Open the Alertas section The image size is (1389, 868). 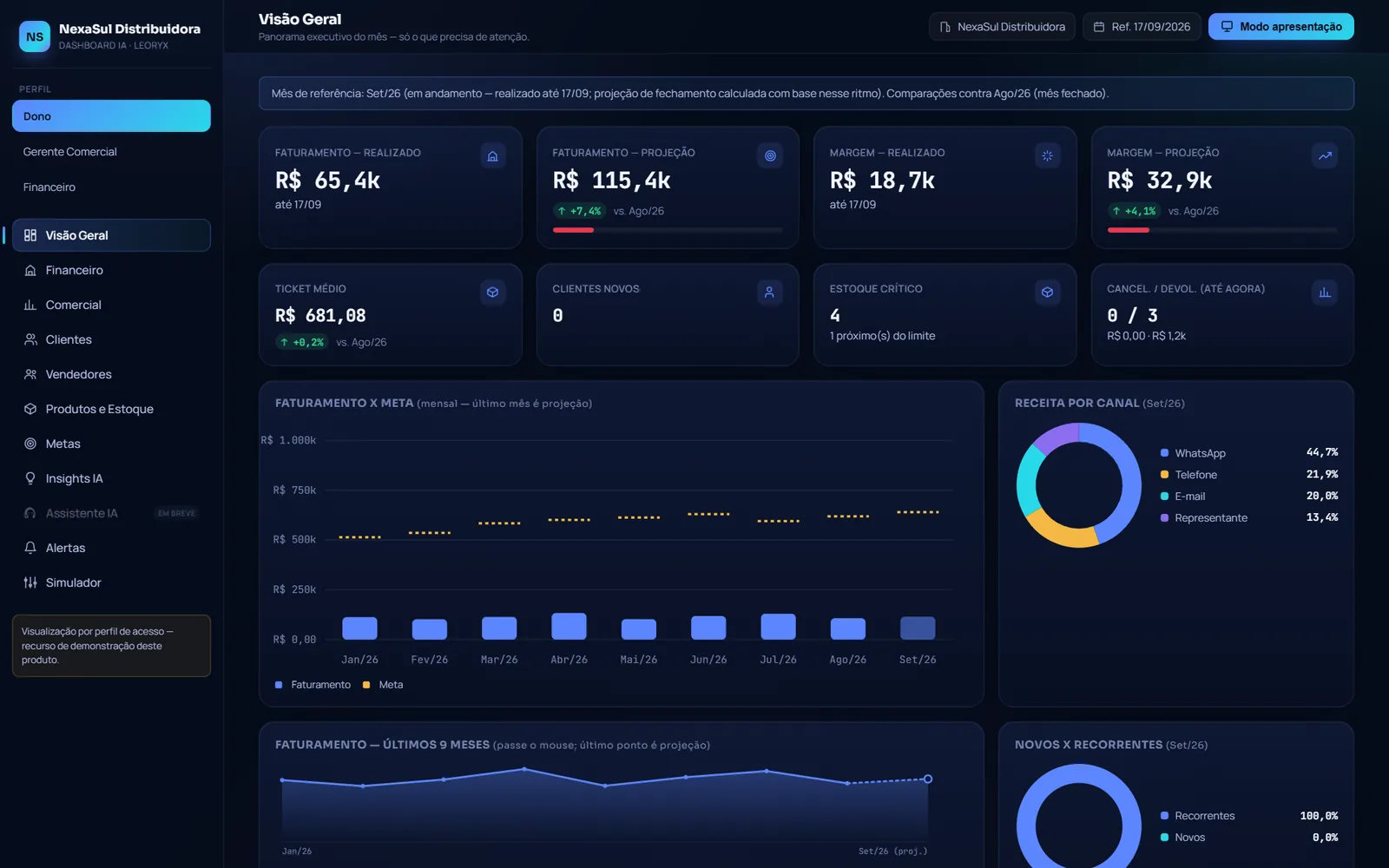[111, 548]
